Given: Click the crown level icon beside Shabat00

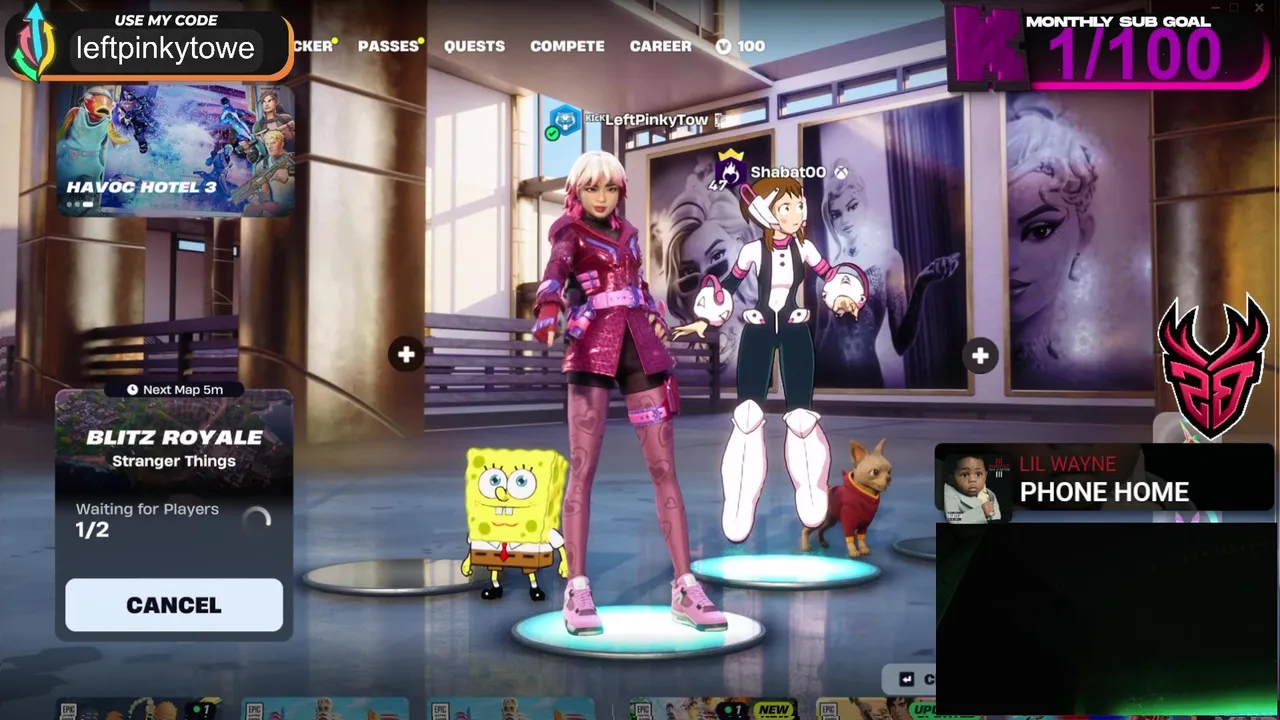Looking at the screenshot, I should [x=729, y=171].
